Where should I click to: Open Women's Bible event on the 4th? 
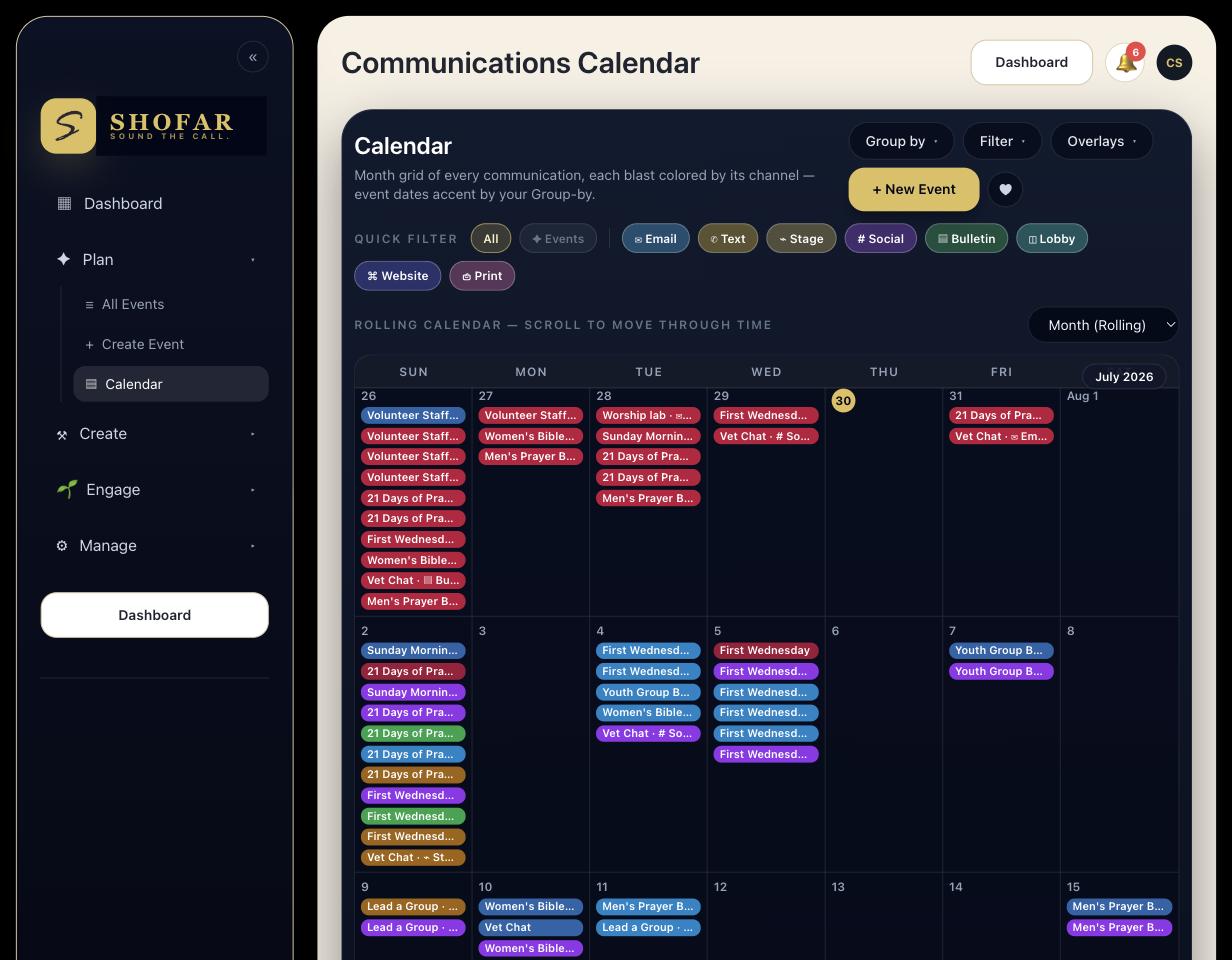pos(648,713)
